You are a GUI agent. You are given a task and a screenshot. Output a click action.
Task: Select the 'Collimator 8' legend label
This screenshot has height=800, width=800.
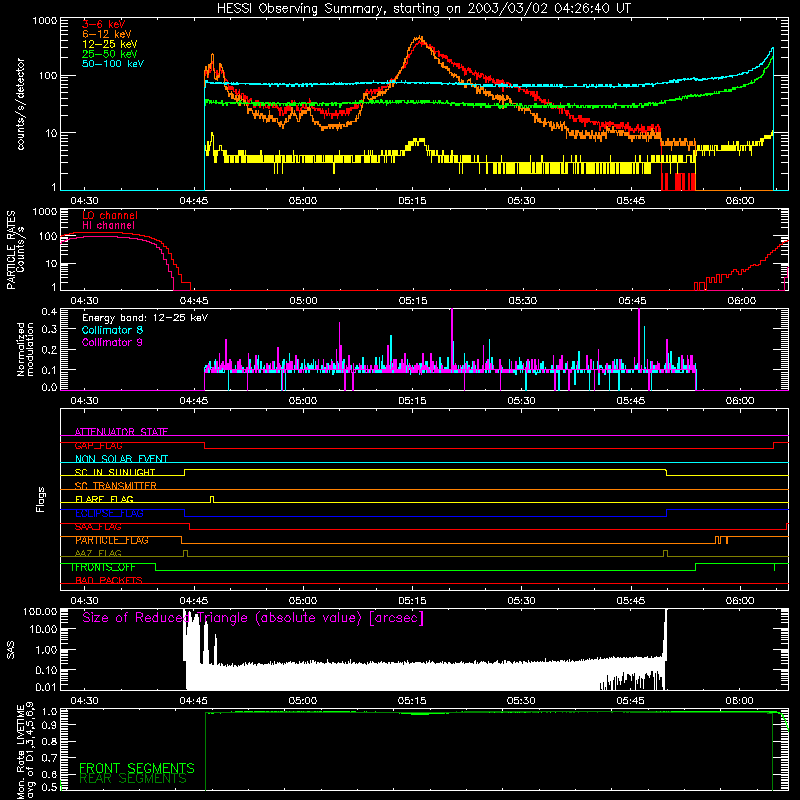pos(112,330)
